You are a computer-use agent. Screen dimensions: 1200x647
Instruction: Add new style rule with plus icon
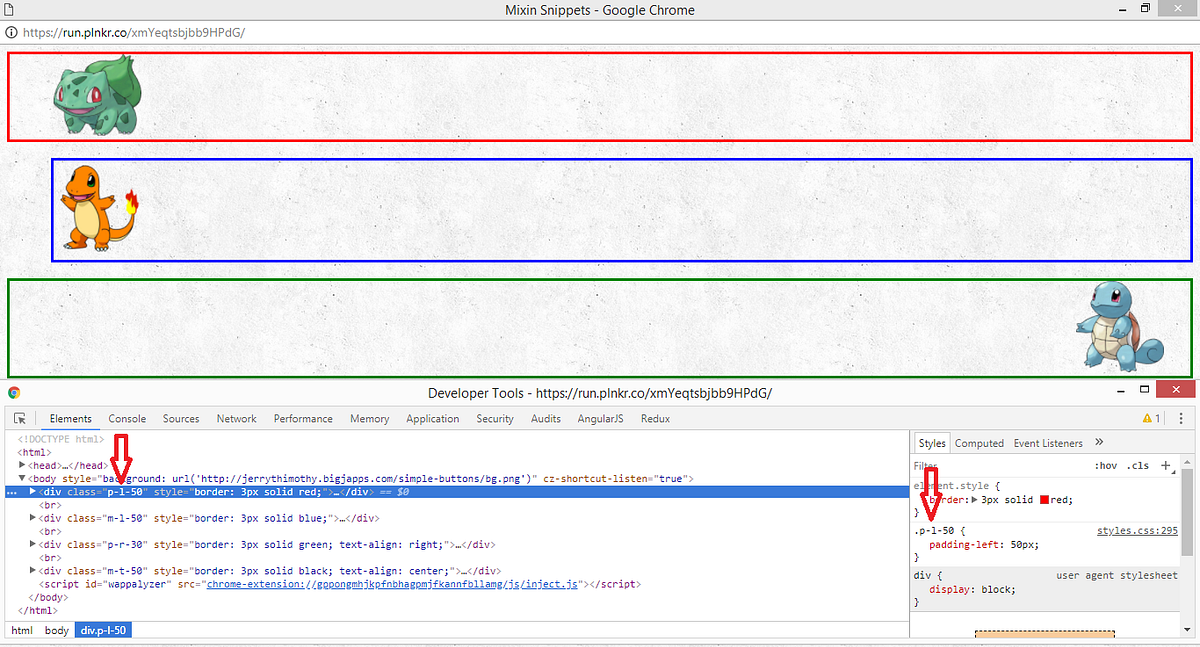point(1165,466)
